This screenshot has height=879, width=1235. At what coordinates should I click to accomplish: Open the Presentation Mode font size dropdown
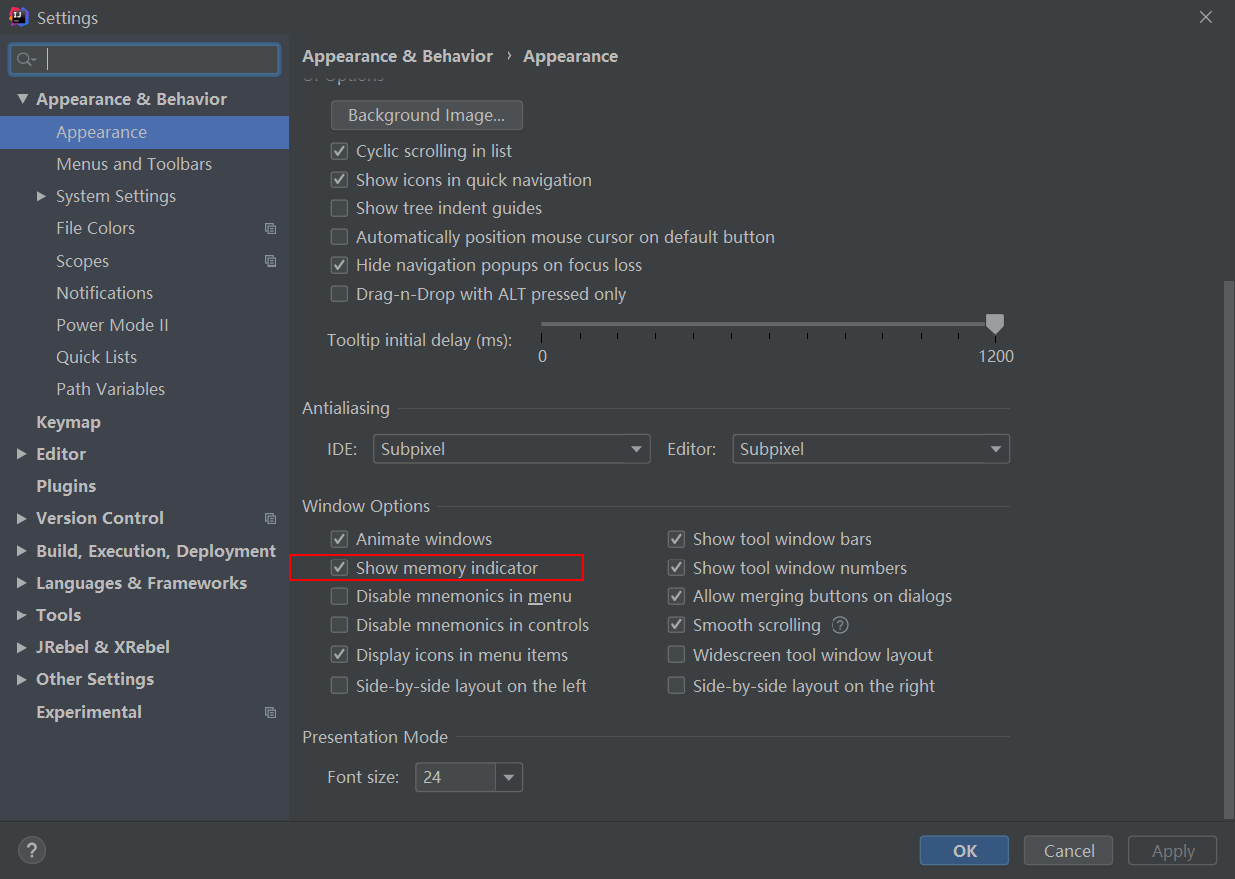509,777
